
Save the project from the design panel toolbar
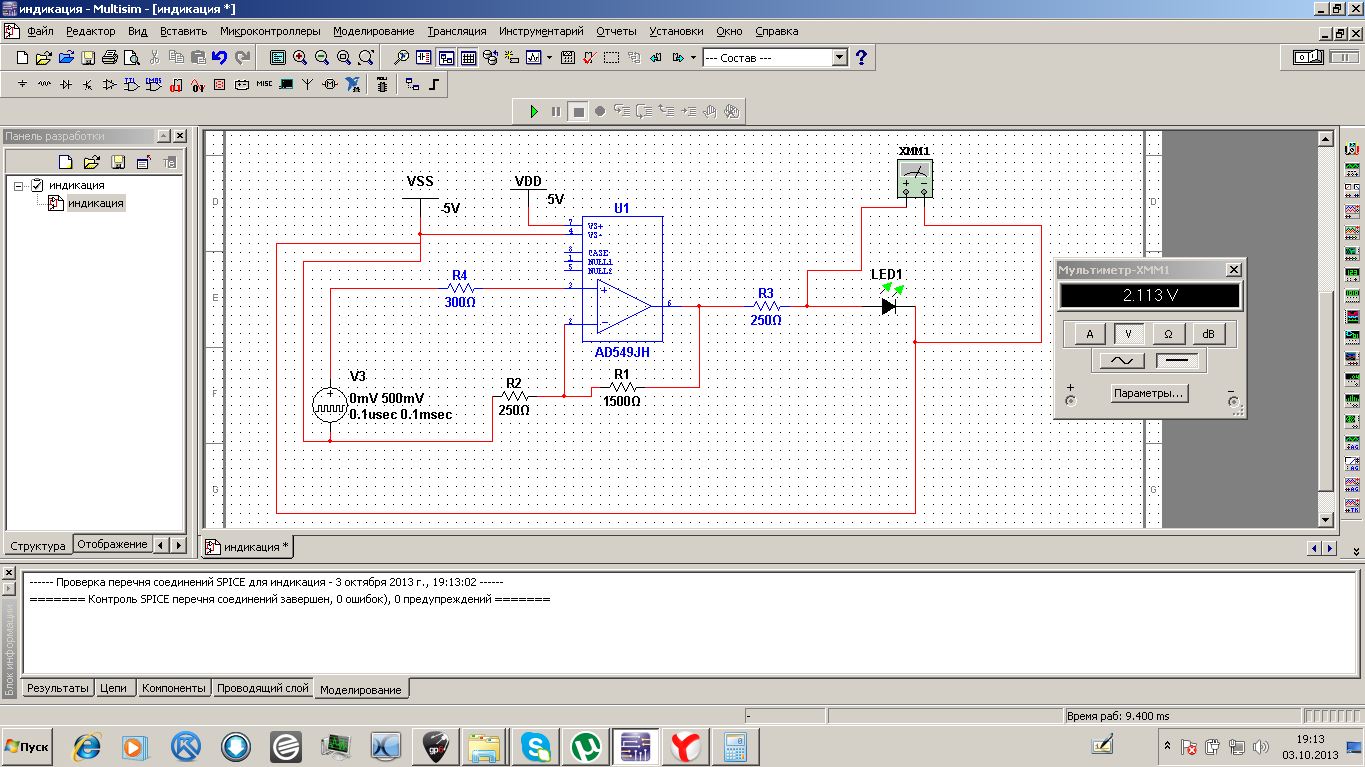(x=117, y=162)
